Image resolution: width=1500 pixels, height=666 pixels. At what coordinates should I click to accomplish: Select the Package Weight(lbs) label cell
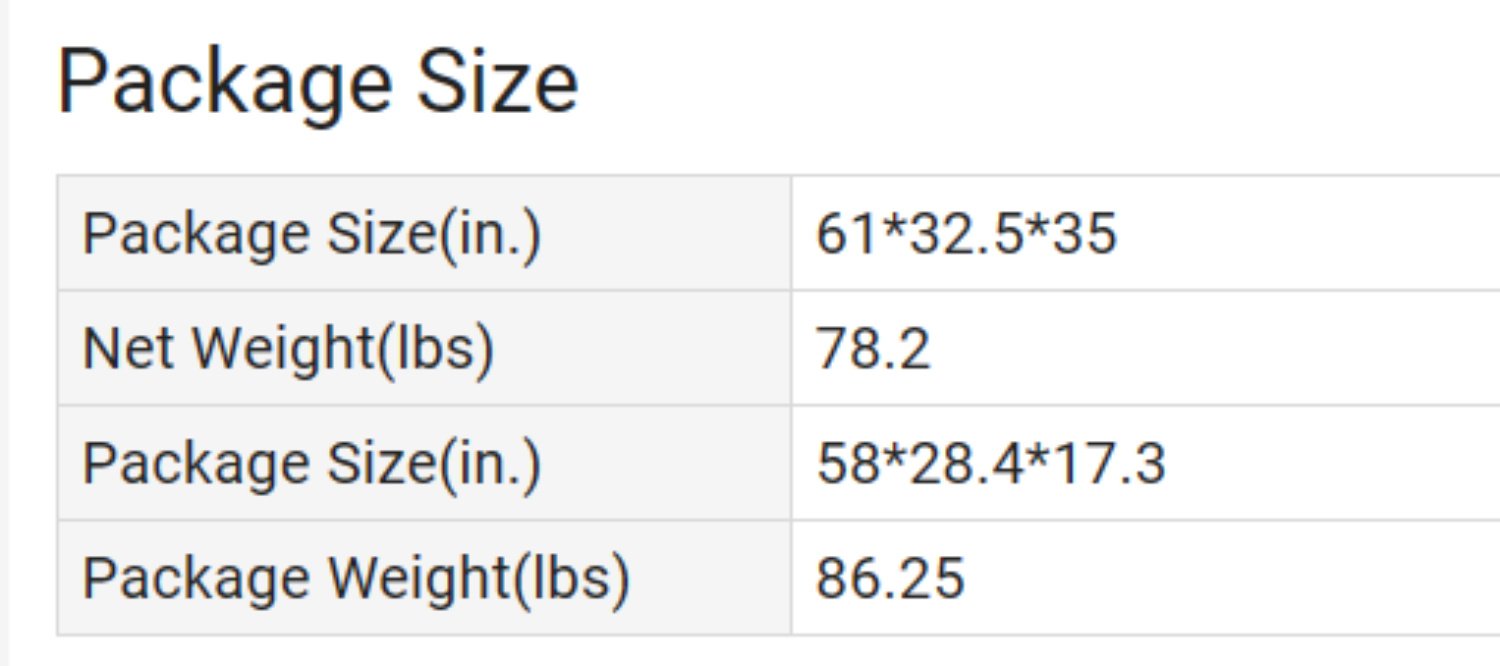coord(424,577)
